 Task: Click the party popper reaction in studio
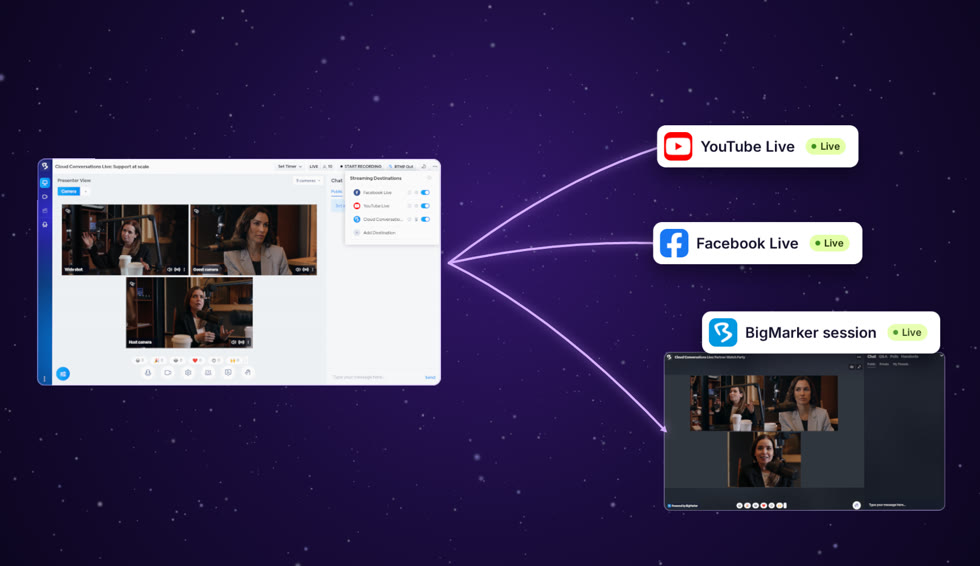[158, 360]
